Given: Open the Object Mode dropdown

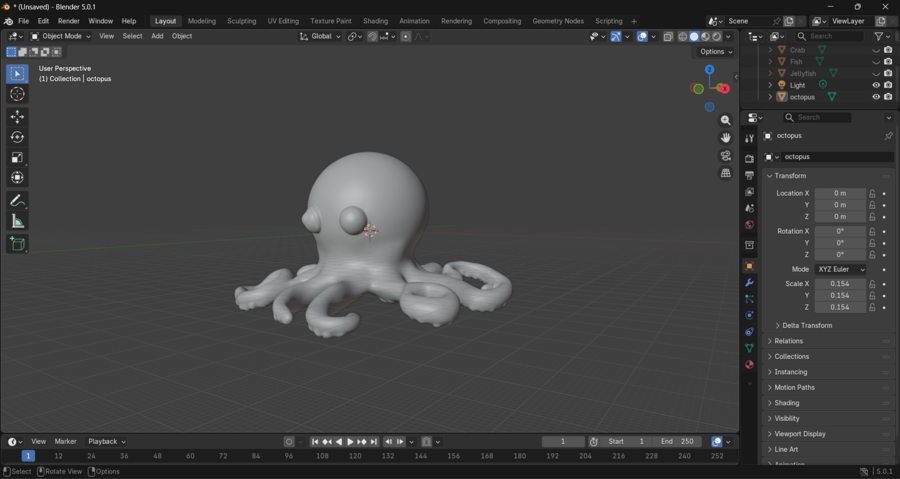Looking at the screenshot, I should 60,36.
